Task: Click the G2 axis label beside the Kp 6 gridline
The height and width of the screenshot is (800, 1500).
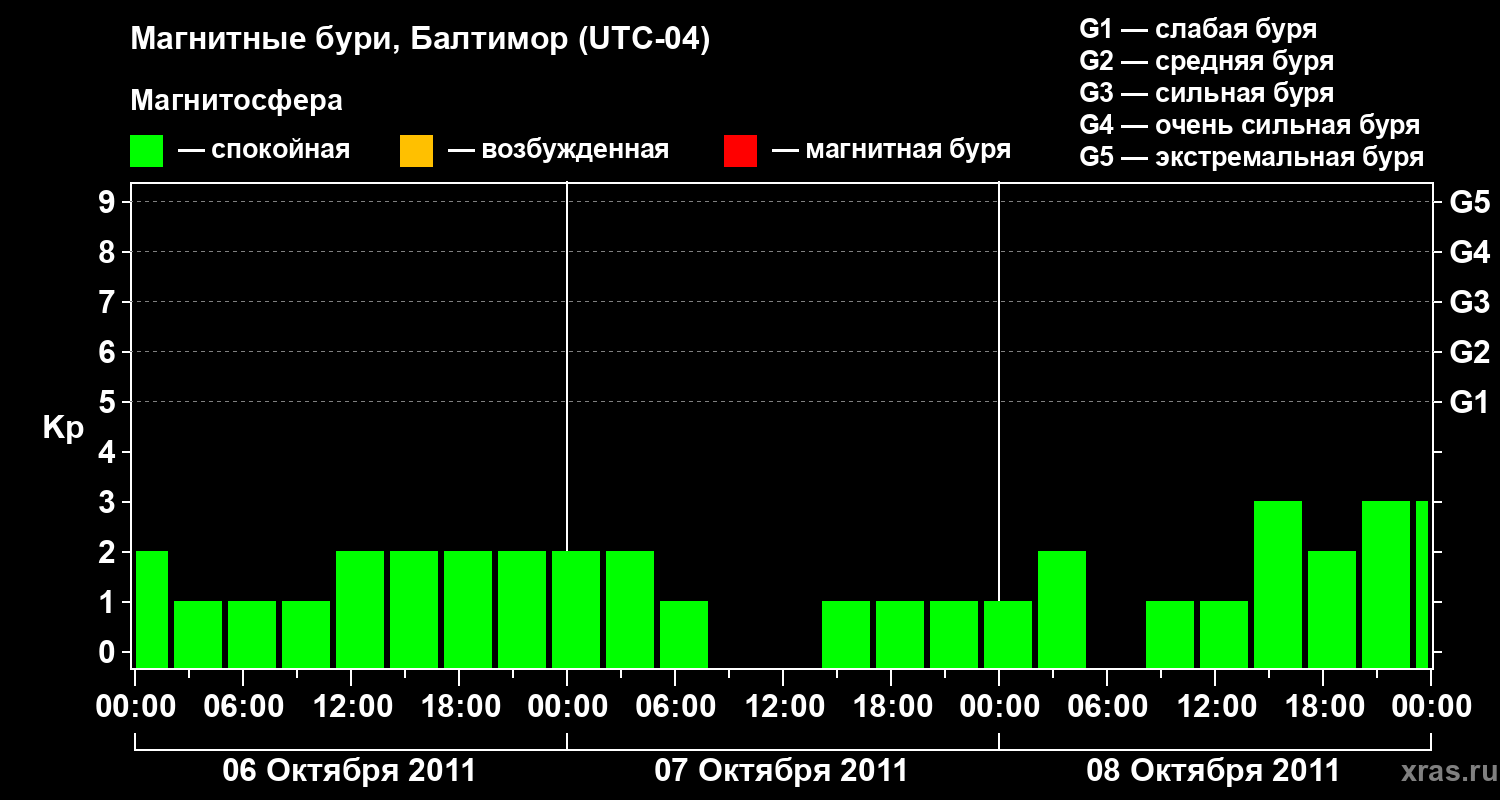Action: tap(1470, 353)
